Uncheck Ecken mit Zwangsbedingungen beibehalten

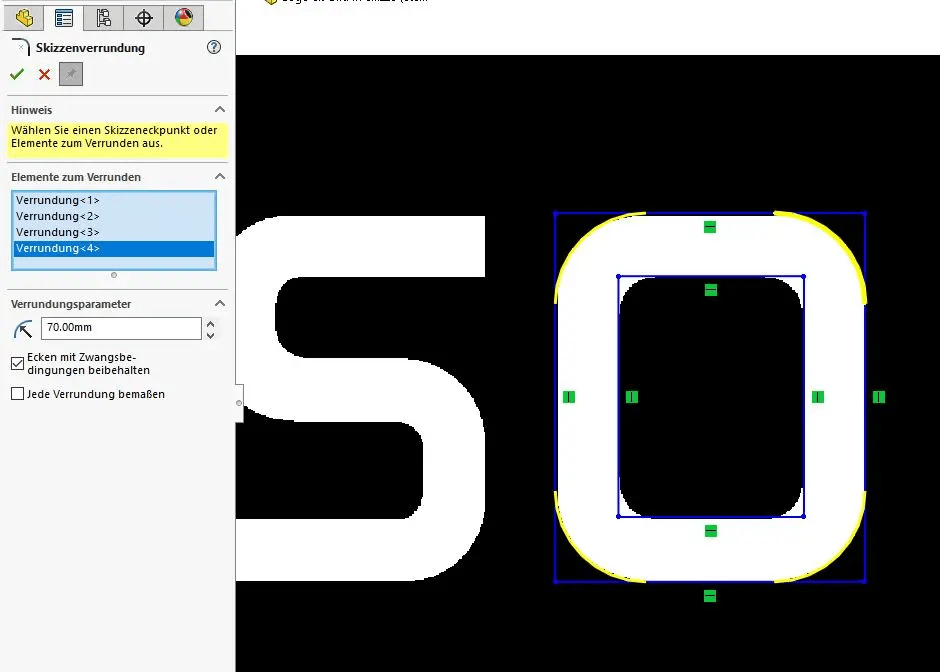[17, 363]
